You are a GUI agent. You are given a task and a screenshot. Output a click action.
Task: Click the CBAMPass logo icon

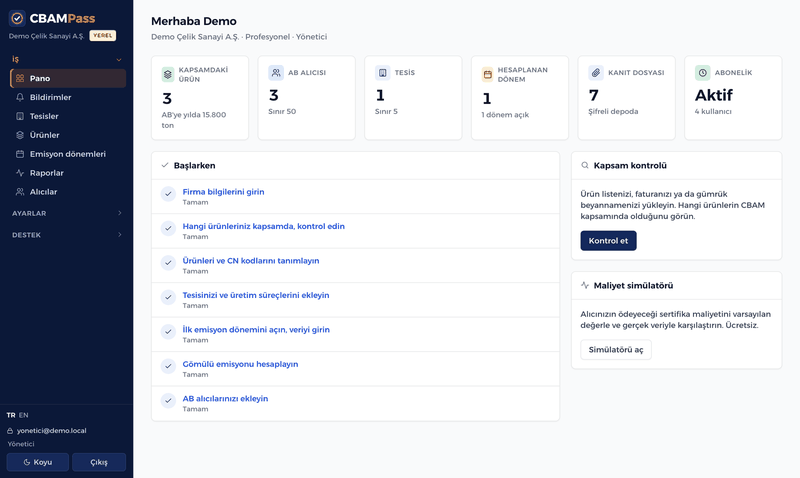[x=17, y=18]
